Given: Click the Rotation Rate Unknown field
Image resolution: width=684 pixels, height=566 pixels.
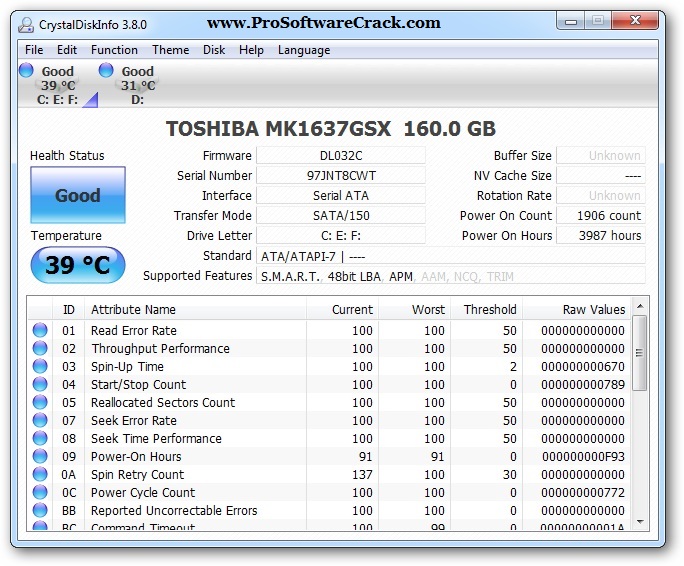Looking at the screenshot, I should pos(601,196).
